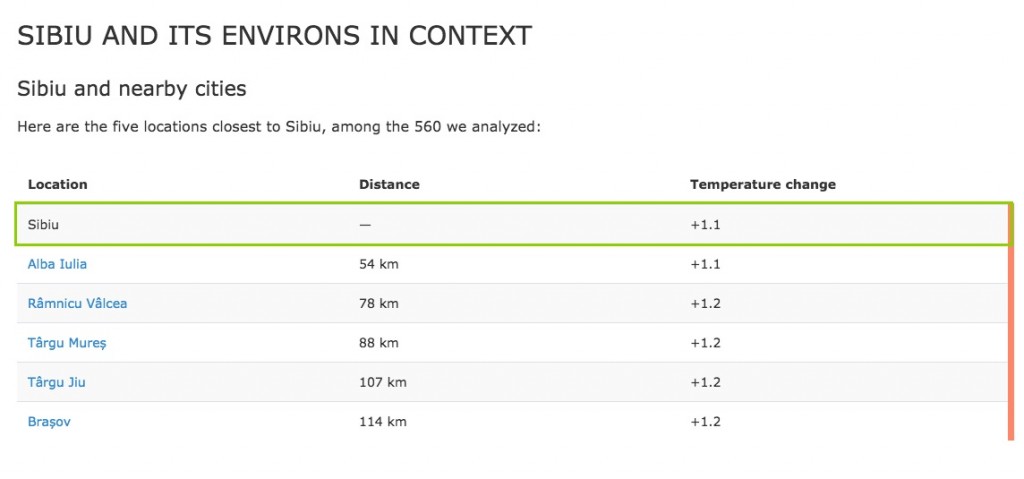The width and height of the screenshot is (1024, 479).
Task: Click the Sibiu and its environs title
Action: click(274, 36)
